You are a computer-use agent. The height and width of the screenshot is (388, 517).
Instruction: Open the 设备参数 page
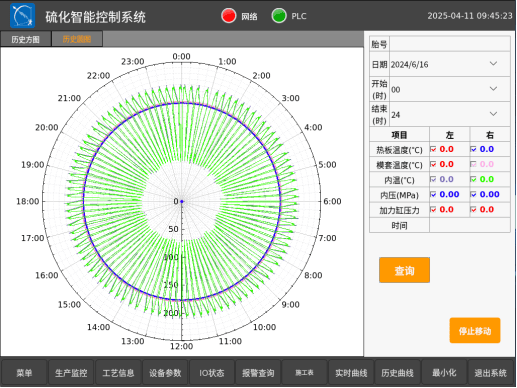(165, 373)
